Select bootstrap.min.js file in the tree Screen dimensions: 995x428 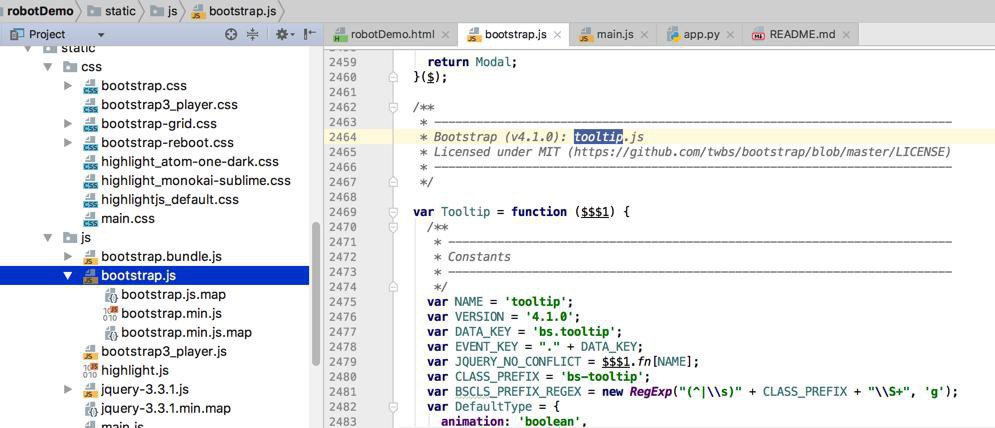(x=171, y=314)
